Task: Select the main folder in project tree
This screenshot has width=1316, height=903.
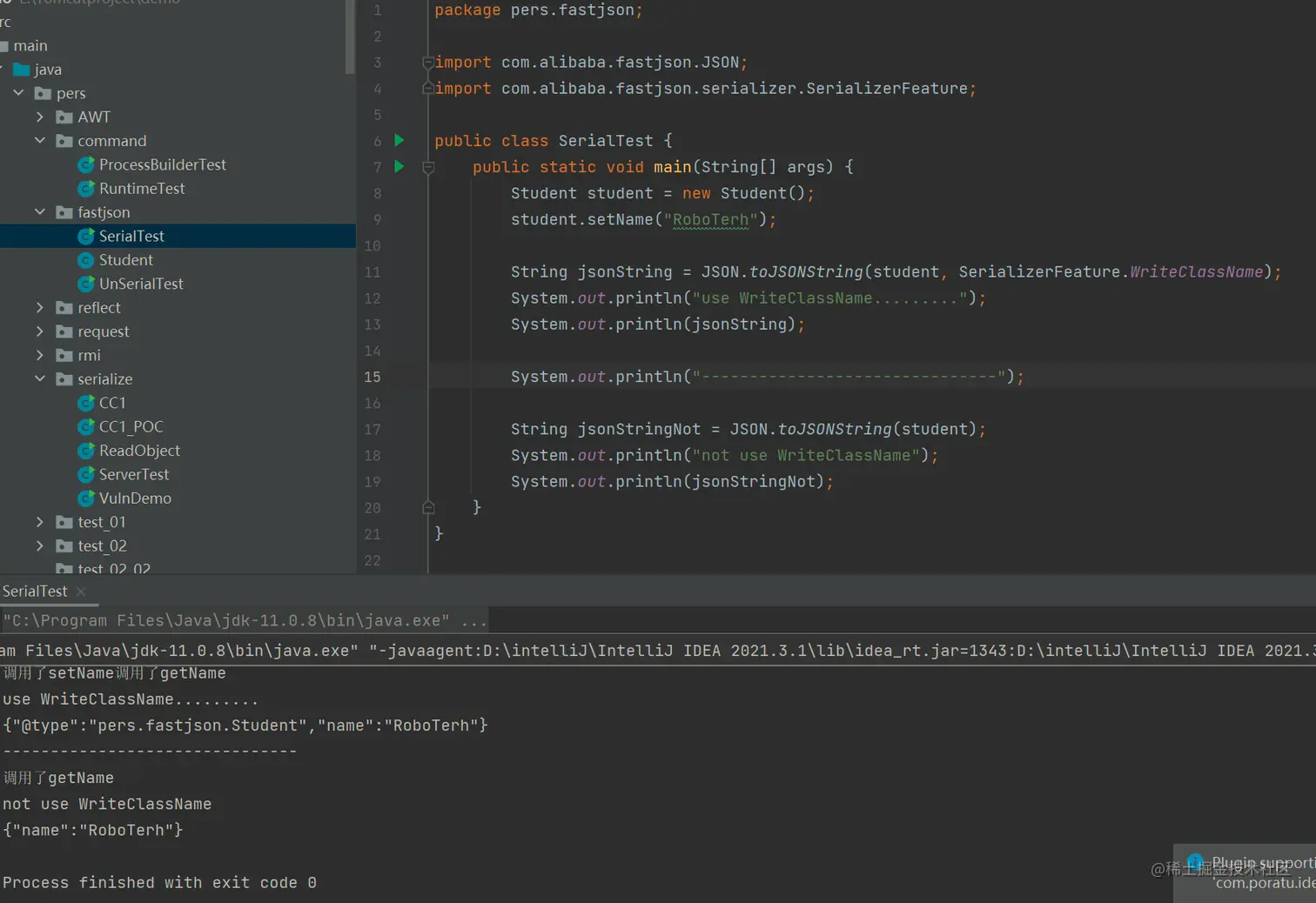Action: point(30,45)
